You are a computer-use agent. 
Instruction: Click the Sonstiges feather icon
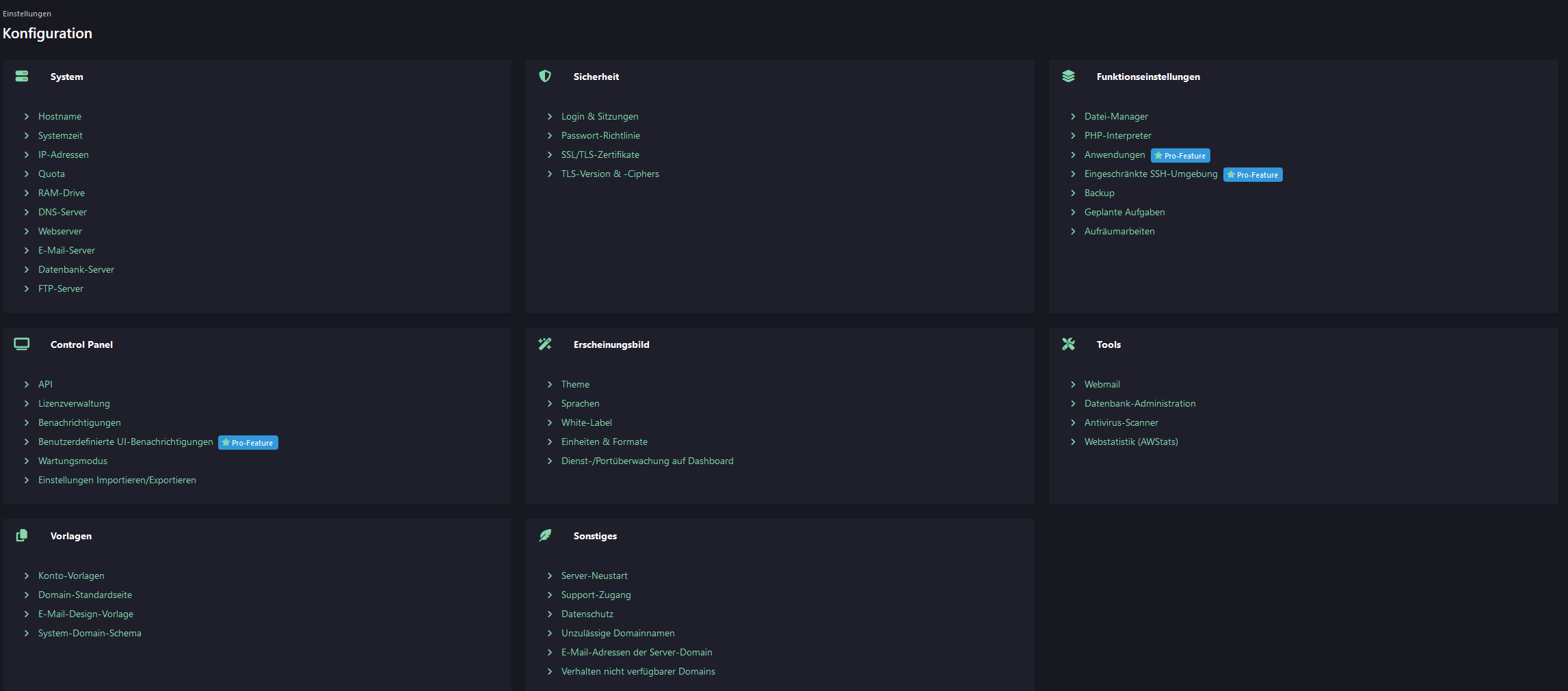[545, 535]
